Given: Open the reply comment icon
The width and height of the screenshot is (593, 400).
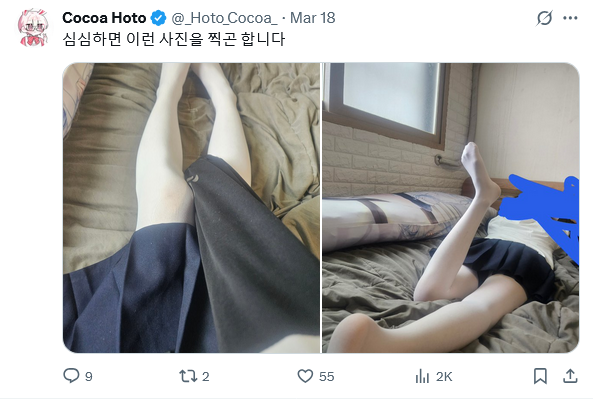Looking at the screenshot, I should pyautogui.click(x=71, y=376).
